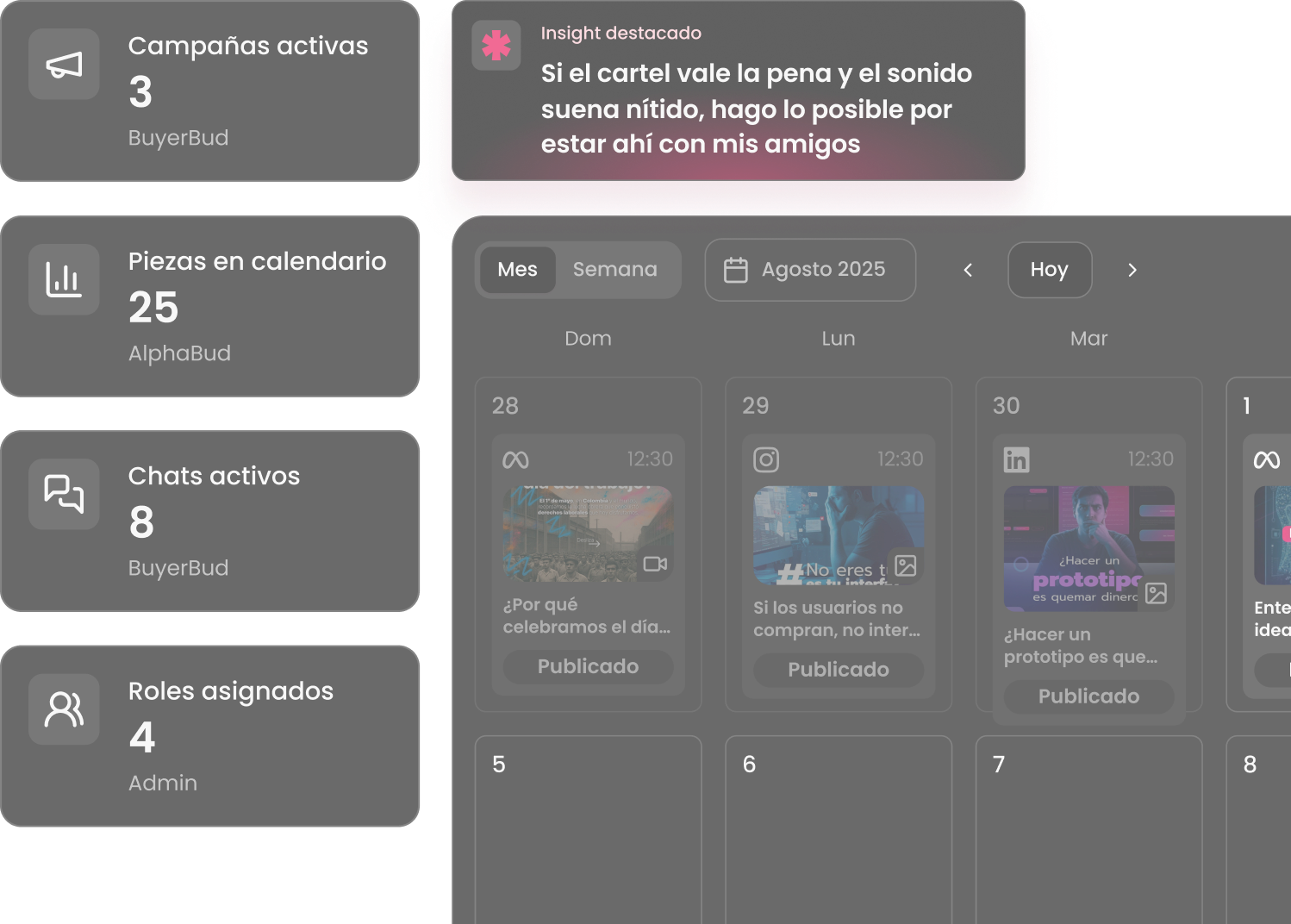Select the Dom column header
The height and width of the screenshot is (924, 1291).
click(588, 339)
